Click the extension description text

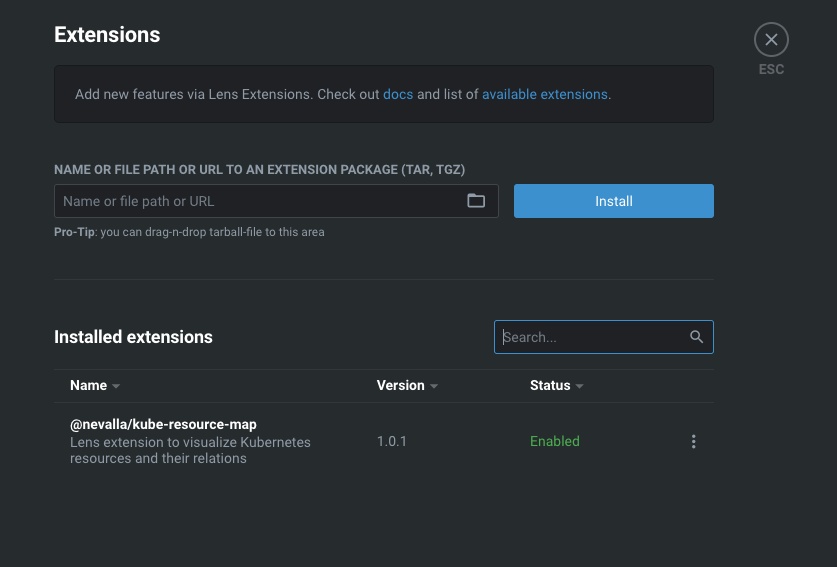click(x=190, y=450)
